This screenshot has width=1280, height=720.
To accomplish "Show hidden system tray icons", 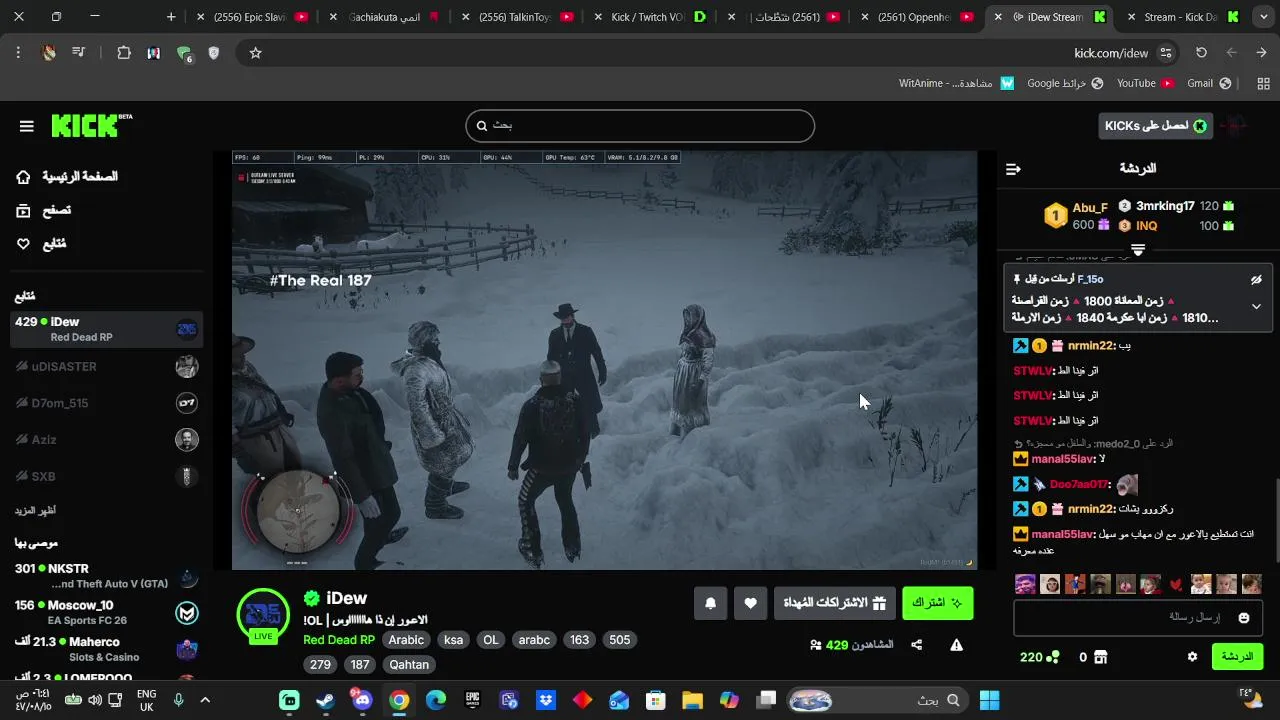I will (205, 700).
